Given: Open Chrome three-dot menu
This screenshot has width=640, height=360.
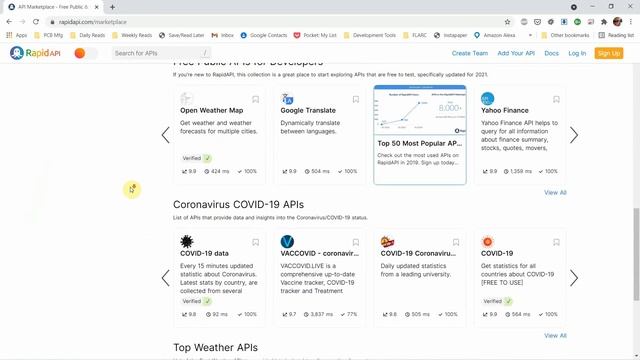Looking at the screenshot, I should [631, 22].
